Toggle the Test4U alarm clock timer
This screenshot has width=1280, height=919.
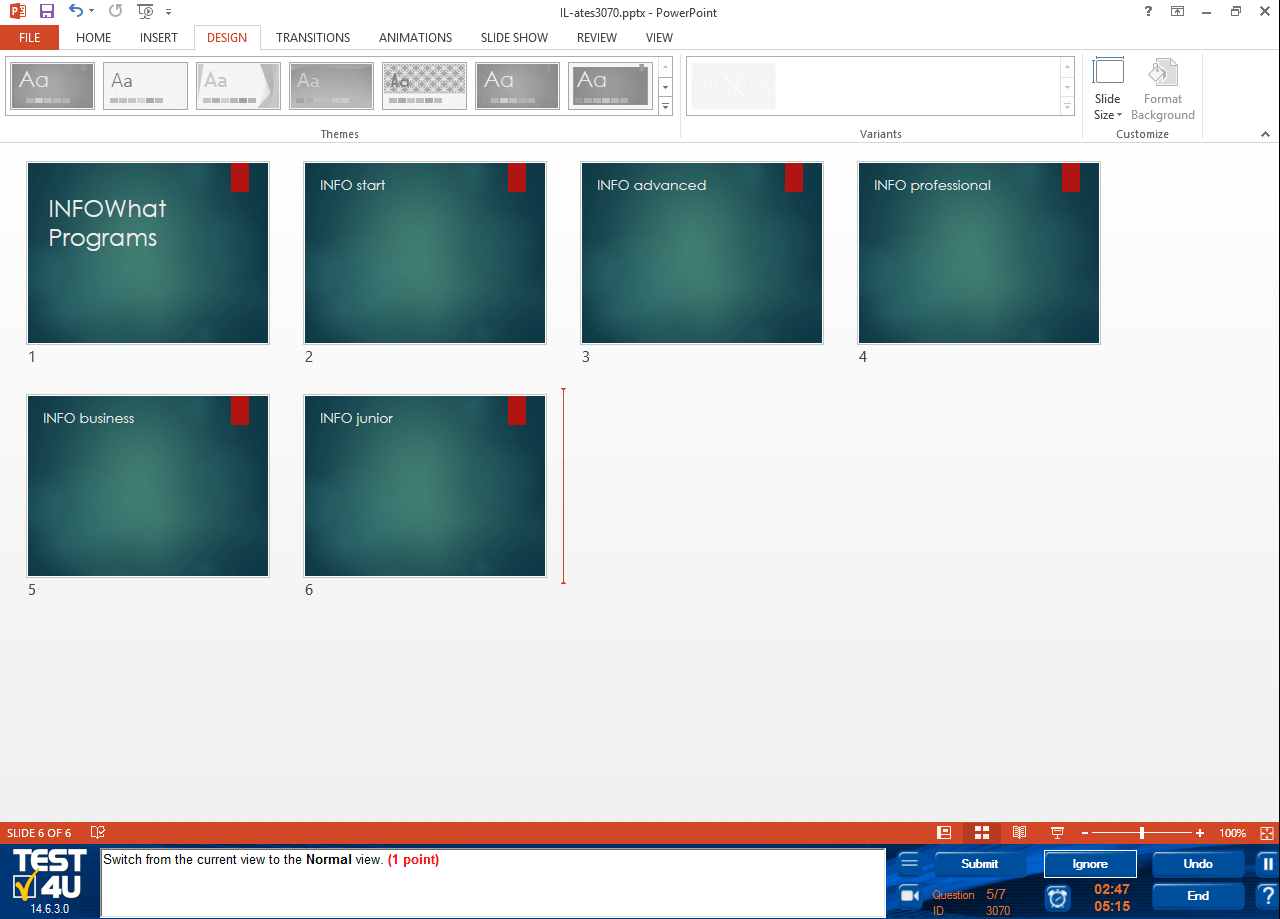(1057, 897)
